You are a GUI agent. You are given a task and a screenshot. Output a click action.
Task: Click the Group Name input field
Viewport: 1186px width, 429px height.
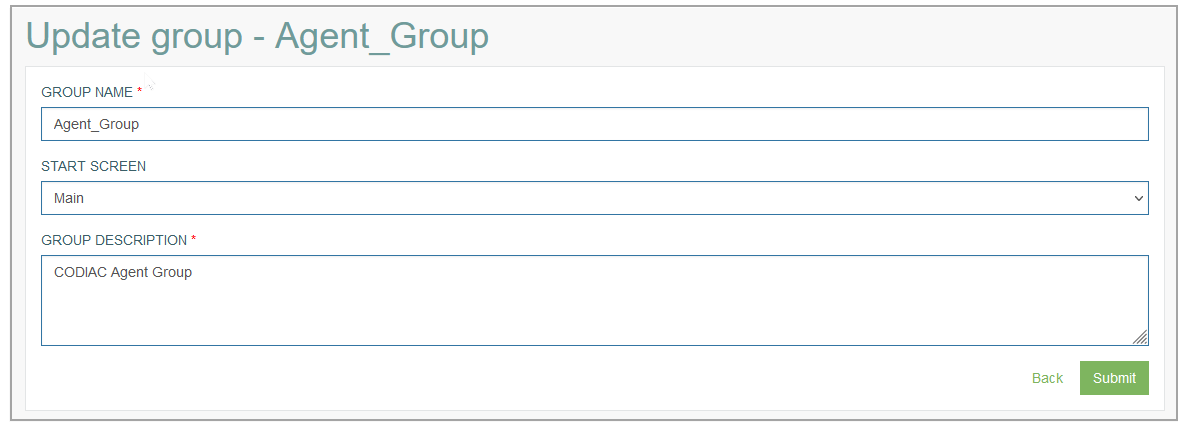[x=595, y=124]
